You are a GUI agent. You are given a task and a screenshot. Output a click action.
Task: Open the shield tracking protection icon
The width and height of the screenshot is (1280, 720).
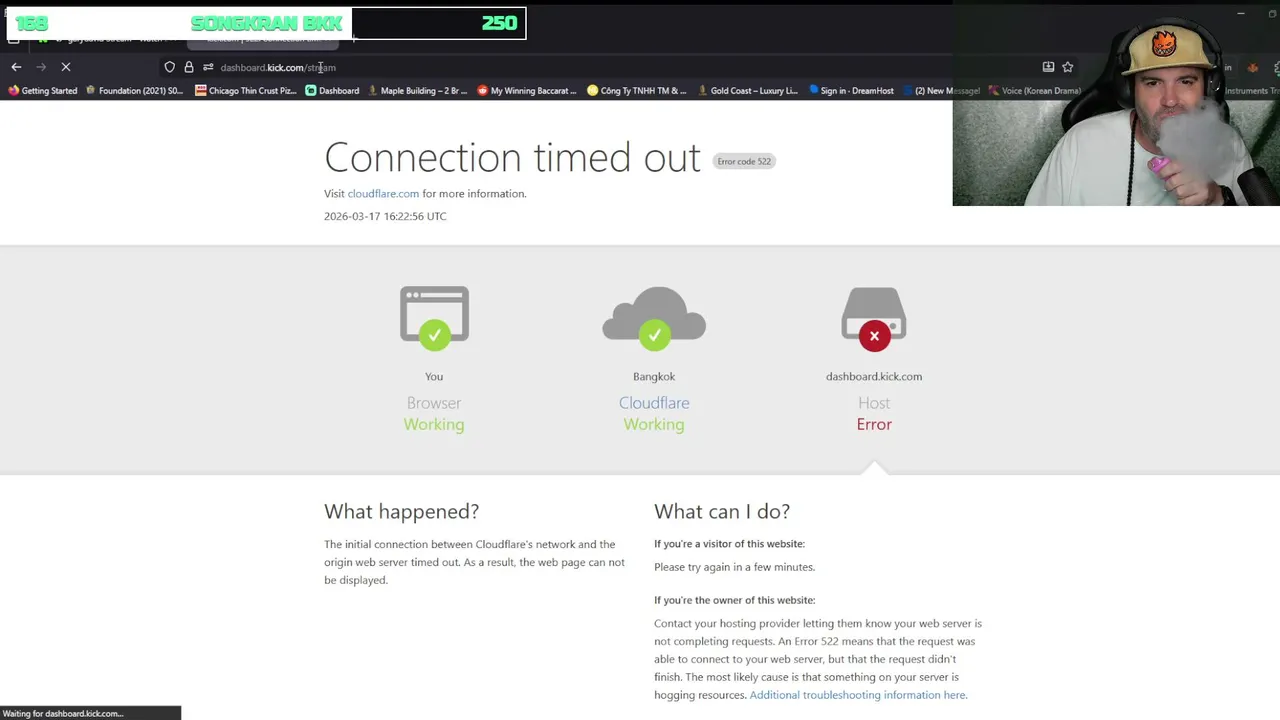(x=169, y=67)
